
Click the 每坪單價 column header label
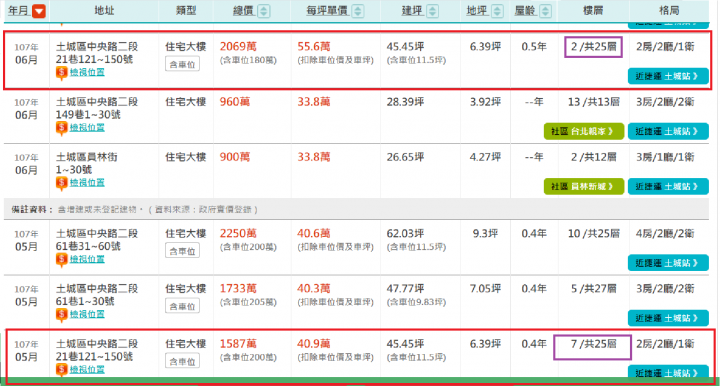327,11
